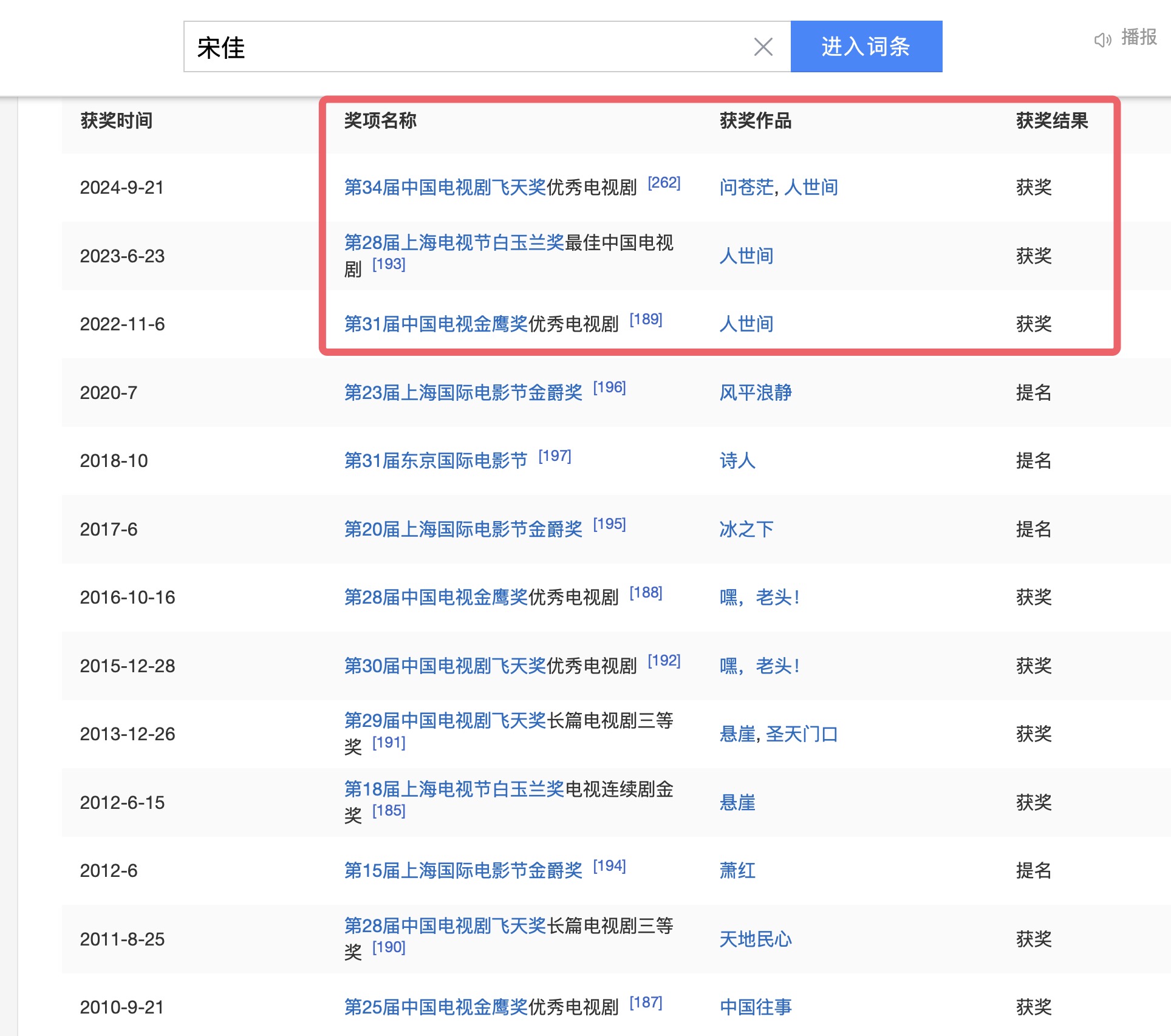Click the 进入词条 button
This screenshot has height=1036, width=1171.
click(866, 47)
